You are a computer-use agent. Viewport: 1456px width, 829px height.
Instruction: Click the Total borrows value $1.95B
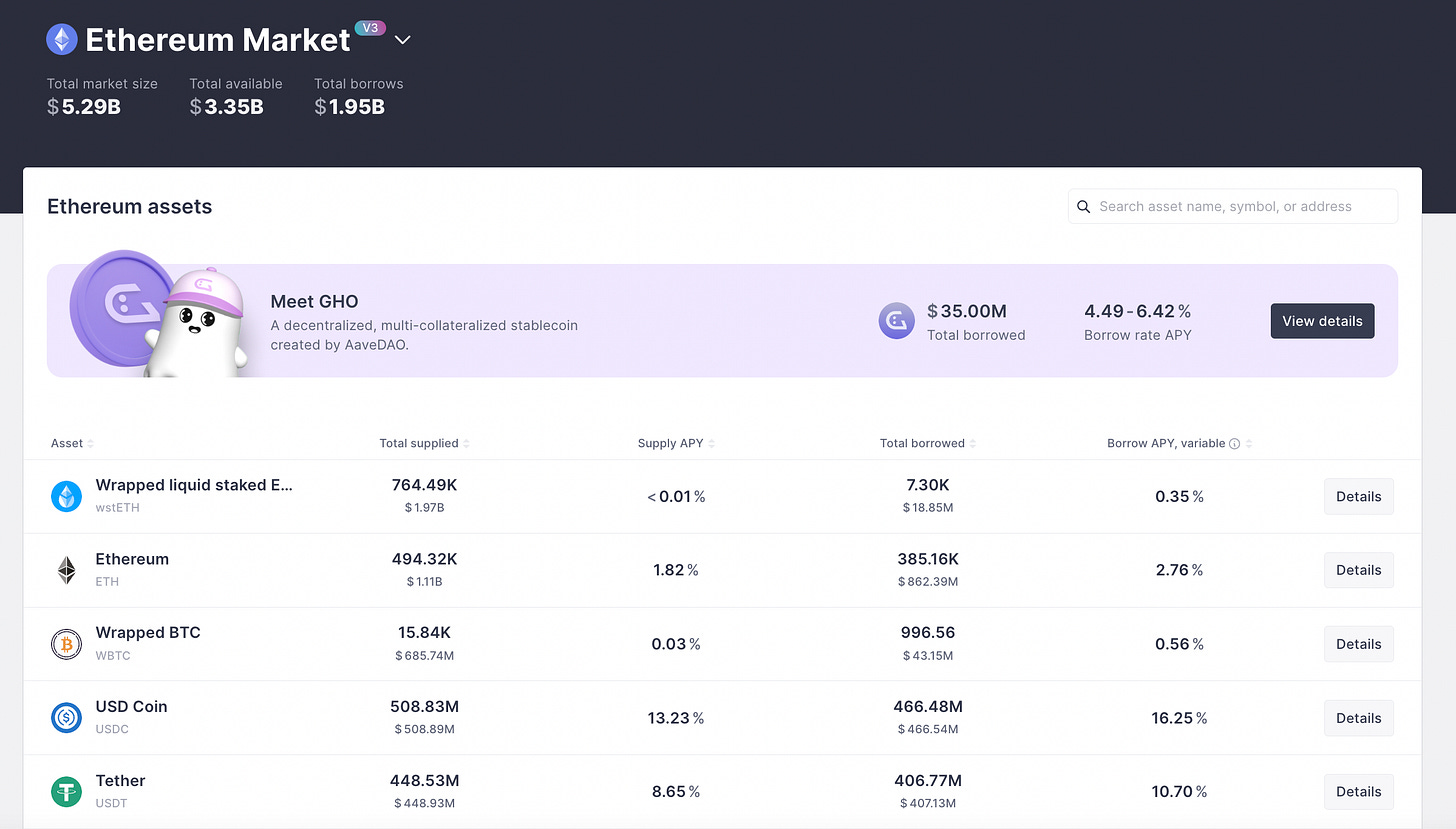[349, 107]
